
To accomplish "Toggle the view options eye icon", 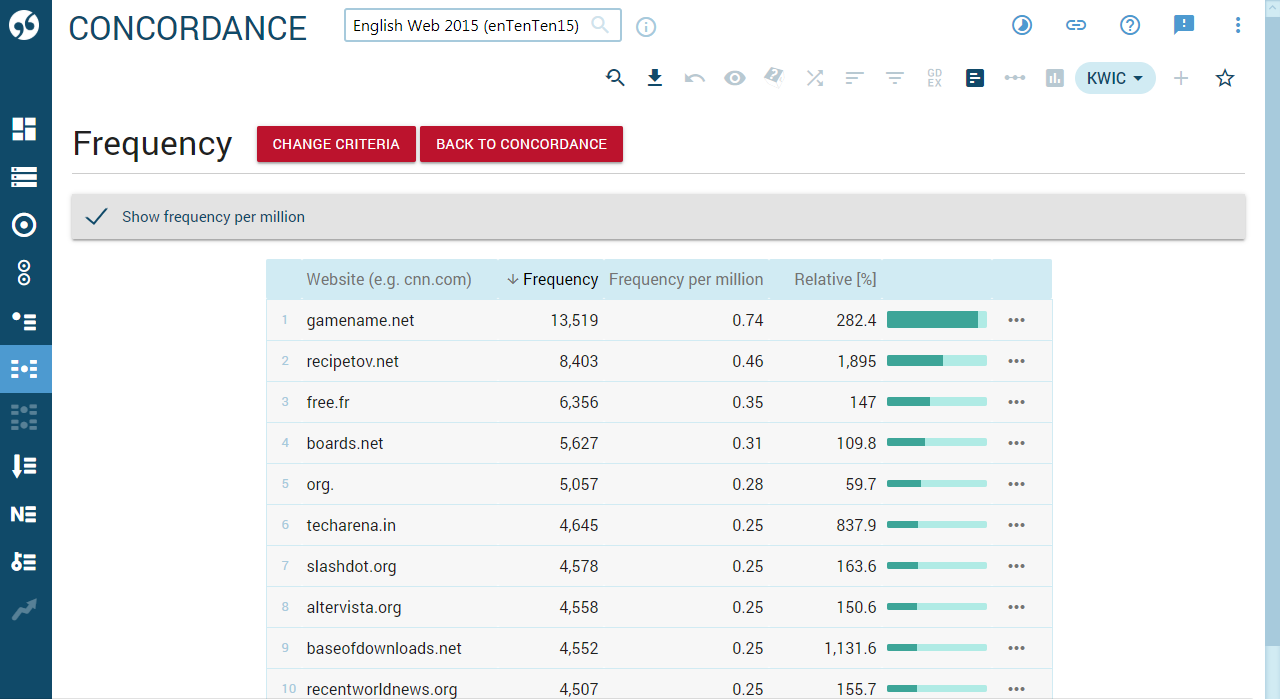I will (x=735, y=78).
